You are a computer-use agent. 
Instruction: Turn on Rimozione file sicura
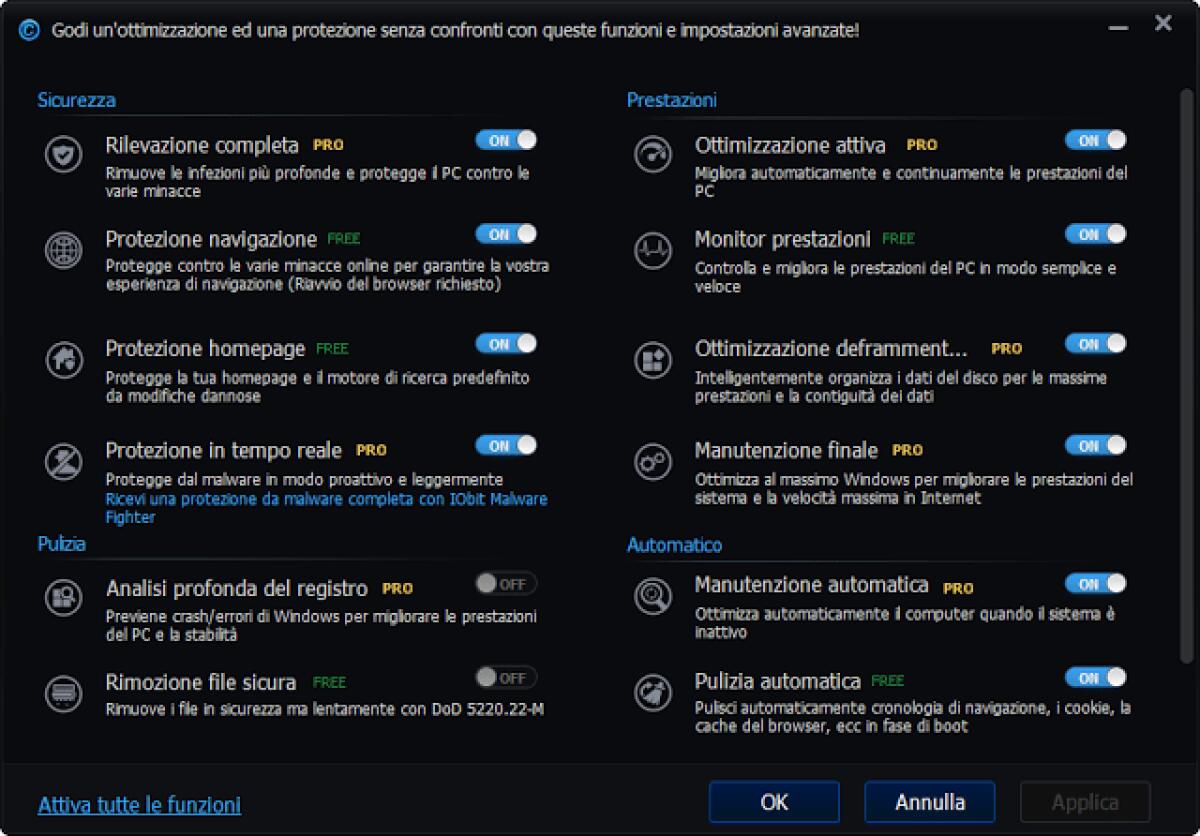point(506,677)
